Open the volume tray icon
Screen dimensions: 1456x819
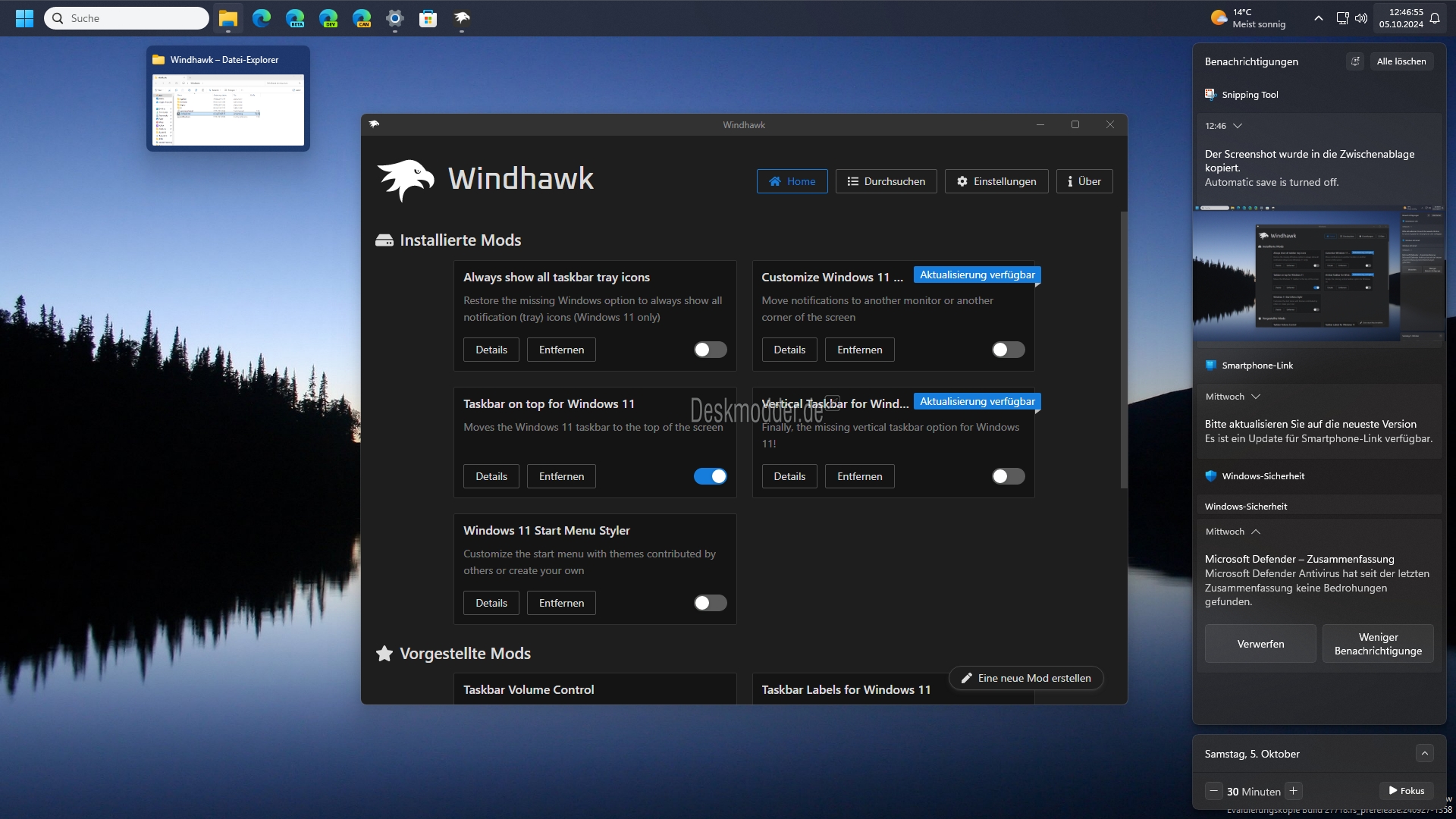[x=1361, y=18]
